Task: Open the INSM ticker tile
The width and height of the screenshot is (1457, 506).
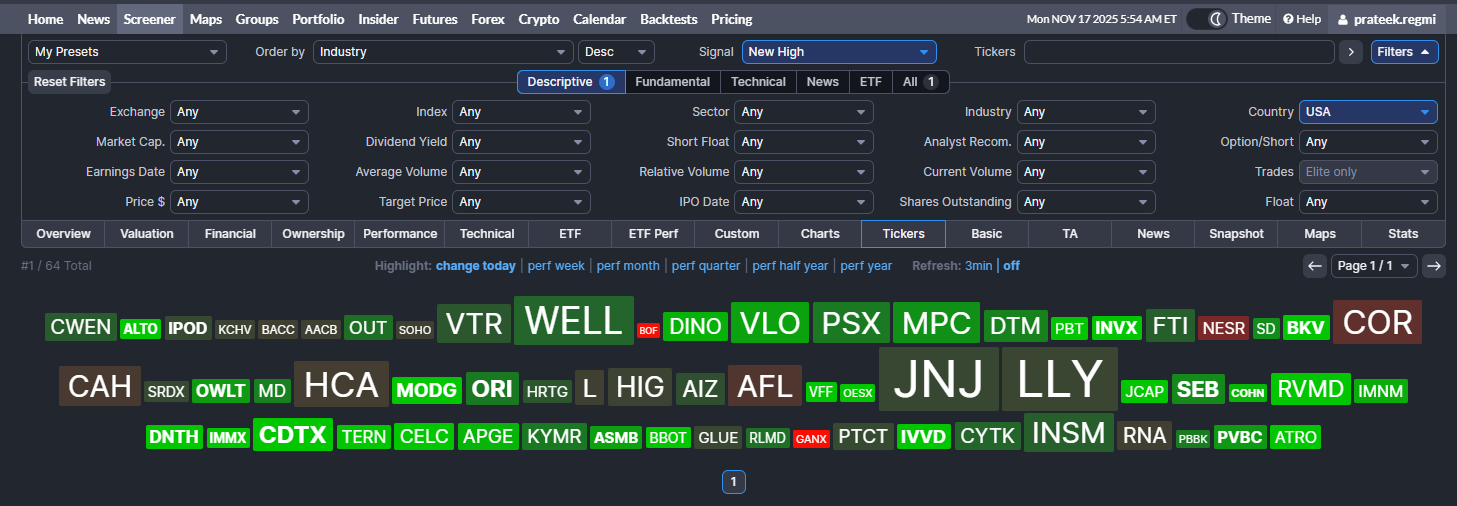Action: pos(1068,432)
